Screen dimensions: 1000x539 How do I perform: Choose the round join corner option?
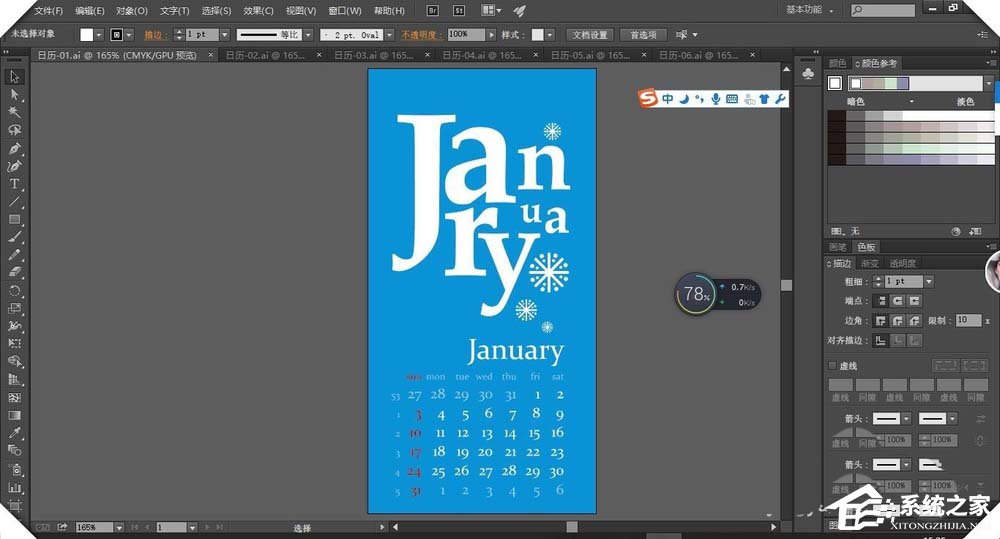click(898, 321)
